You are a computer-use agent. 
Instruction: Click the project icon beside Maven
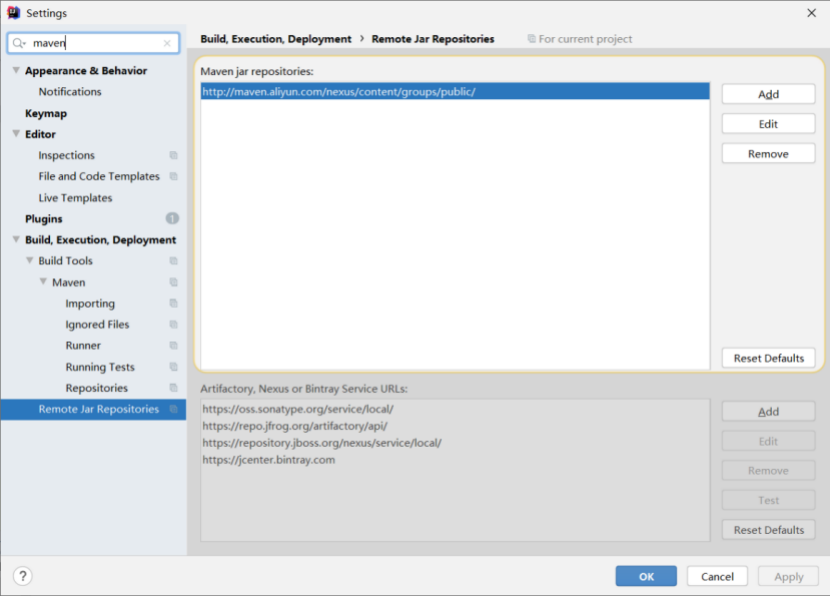tap(174, 282)
